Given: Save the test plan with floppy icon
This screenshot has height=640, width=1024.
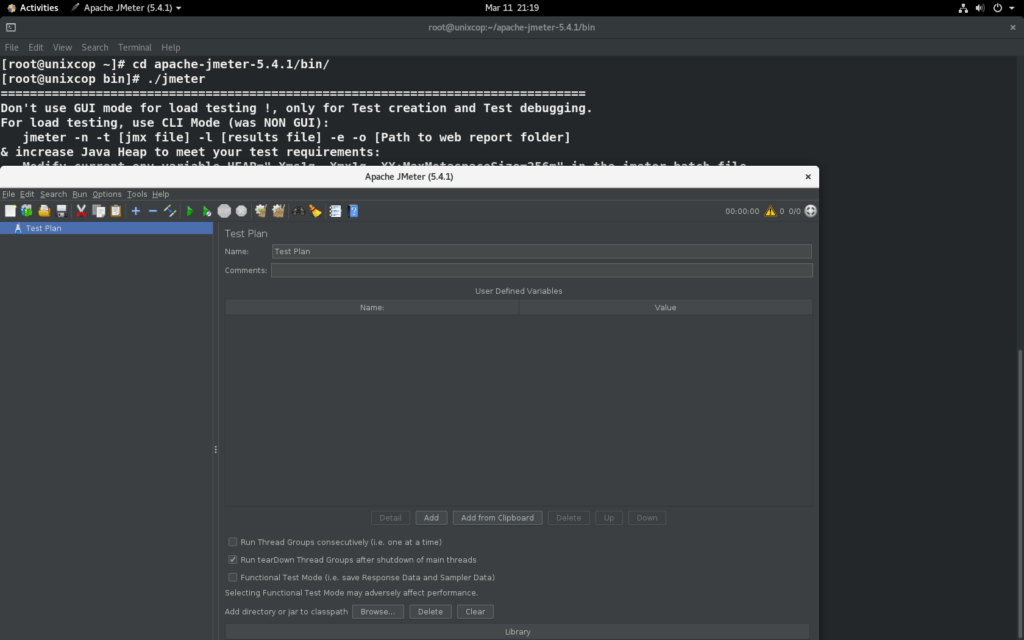Looking at the screenshot, I should (x=61, y=211).
